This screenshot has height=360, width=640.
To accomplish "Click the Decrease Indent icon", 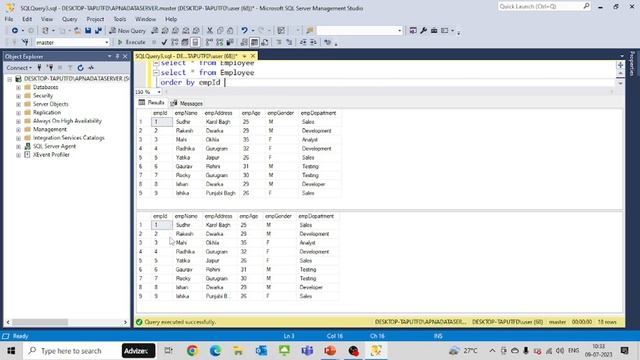I will pos(303,42).
